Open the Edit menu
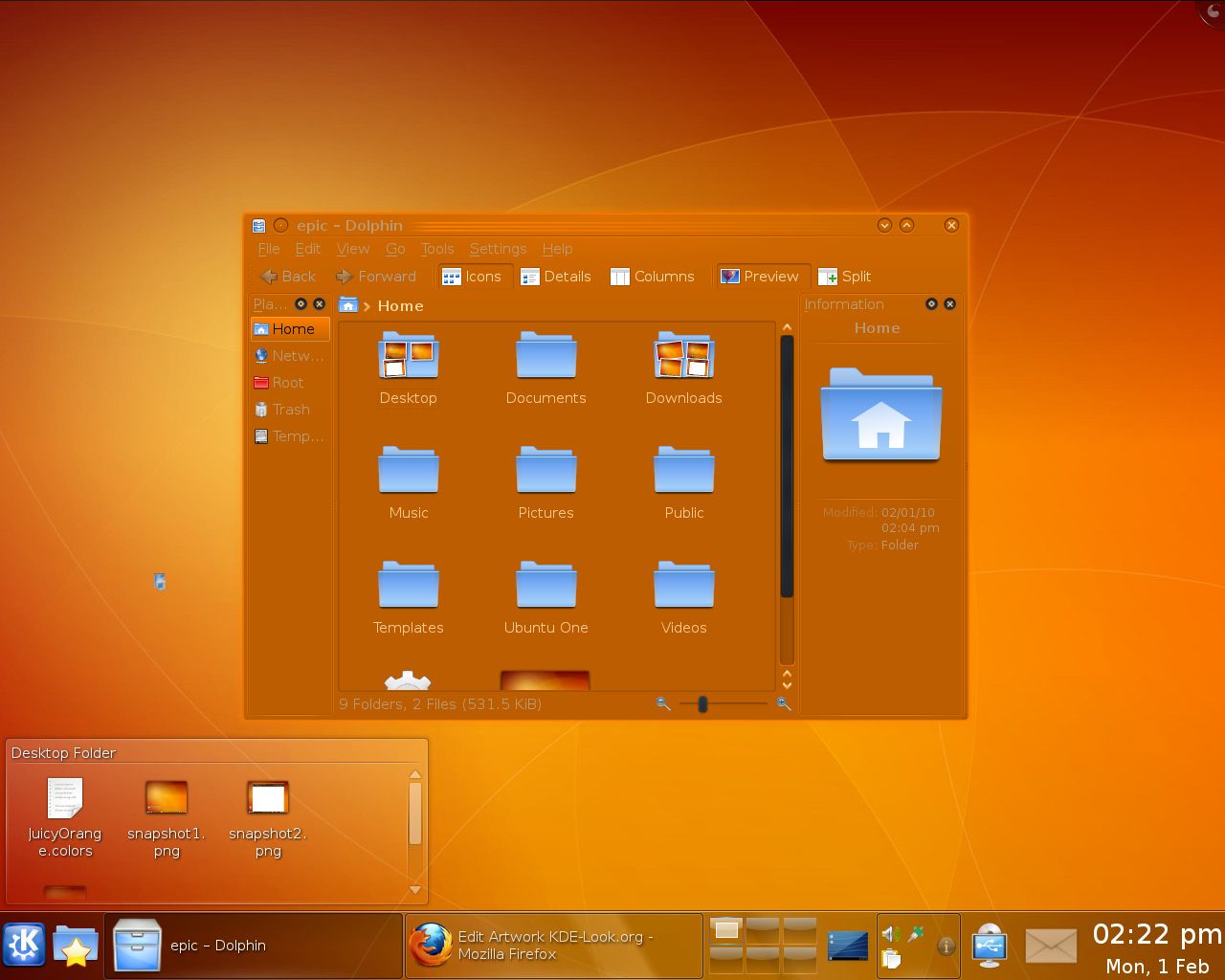The height and width of the screenshot is (980, 1225). pyautogui.click(x=308, y=249)
